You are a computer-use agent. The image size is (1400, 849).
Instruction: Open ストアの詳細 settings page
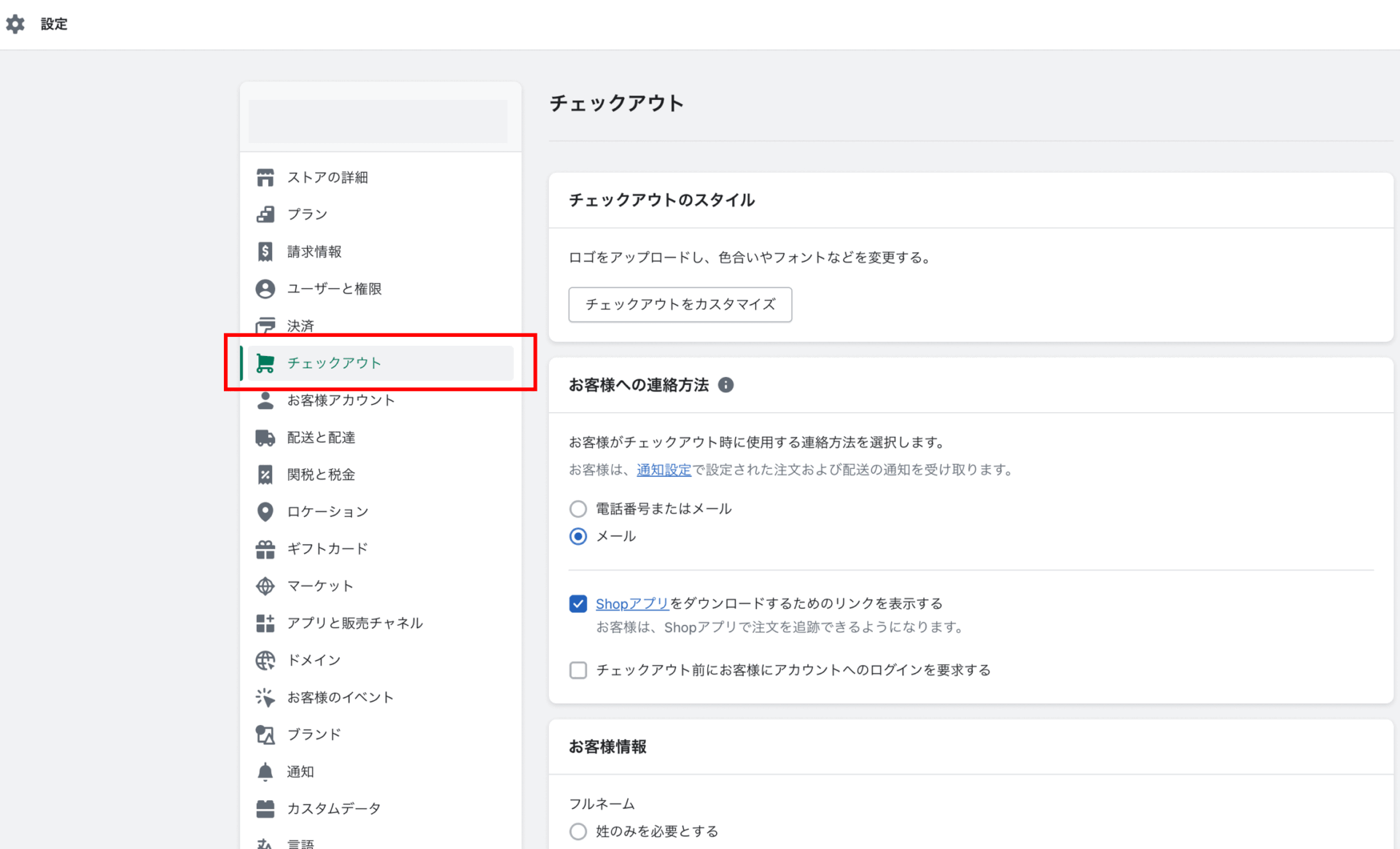pos(381,177)
